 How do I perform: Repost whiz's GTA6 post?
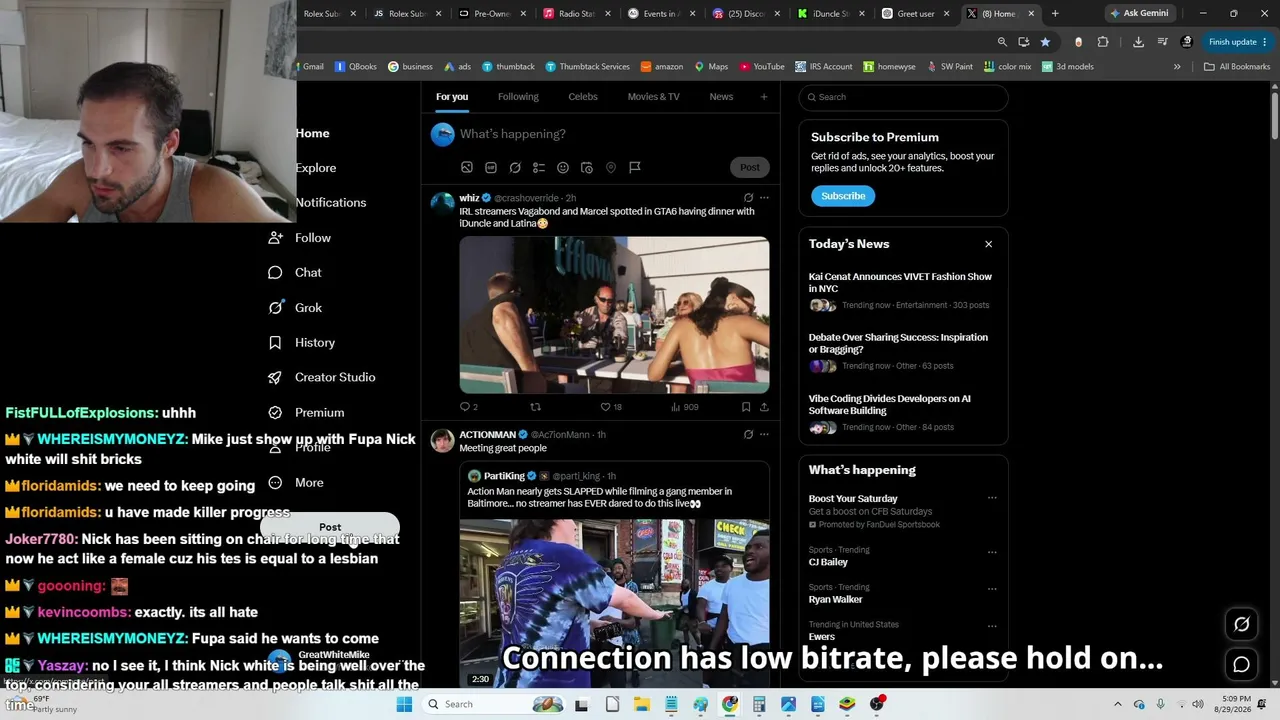(x=535, y=407)
